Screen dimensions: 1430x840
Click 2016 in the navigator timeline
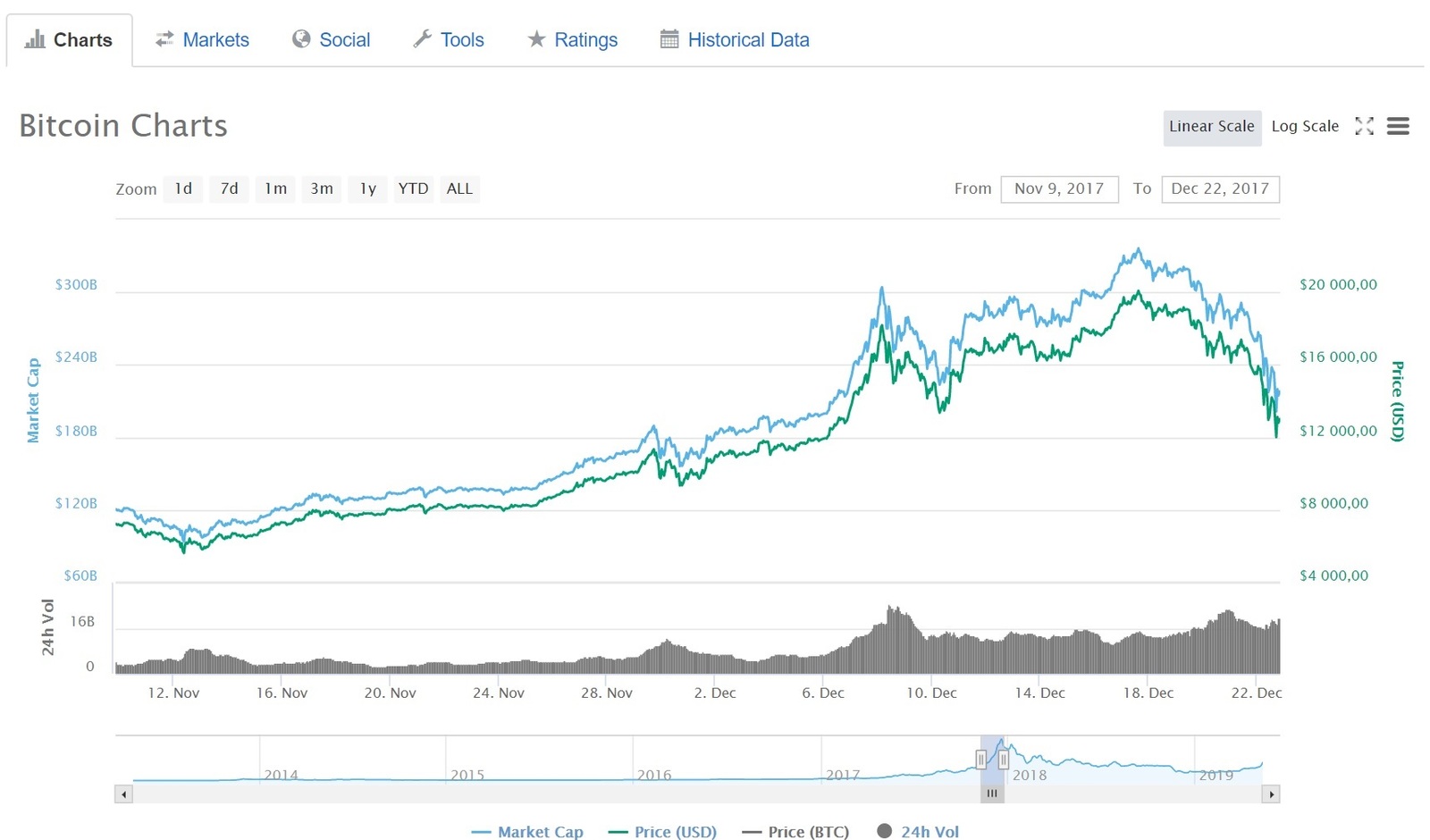654,775
